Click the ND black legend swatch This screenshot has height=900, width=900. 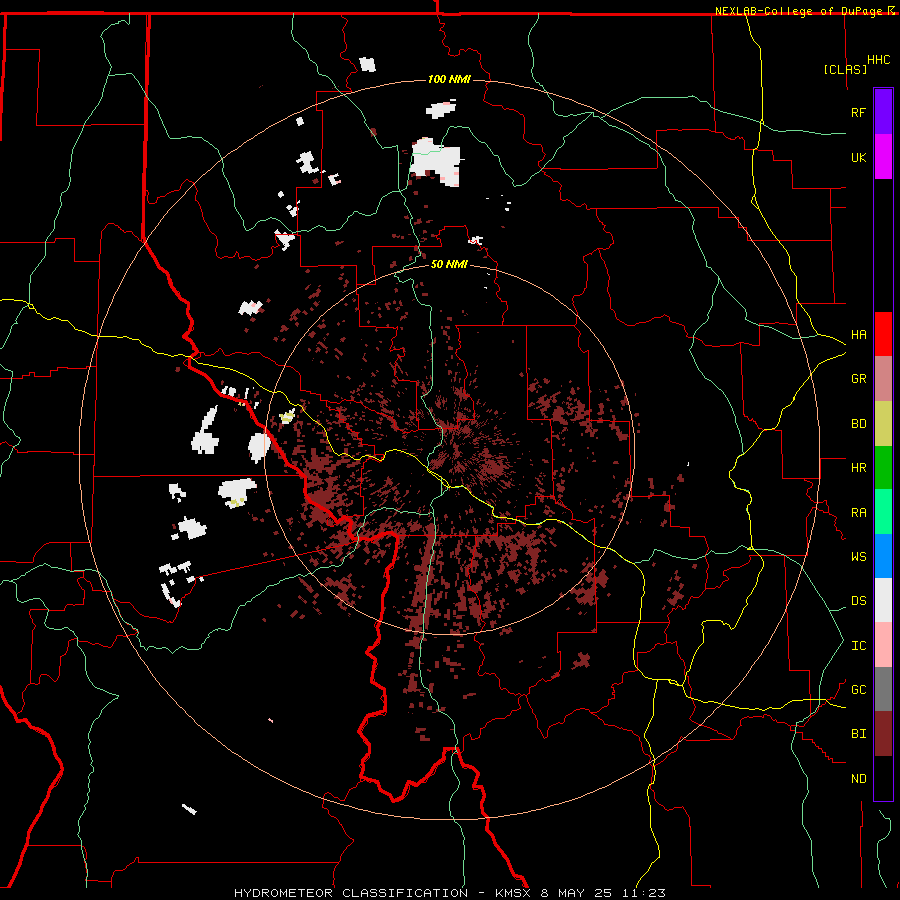coord(883,778)
